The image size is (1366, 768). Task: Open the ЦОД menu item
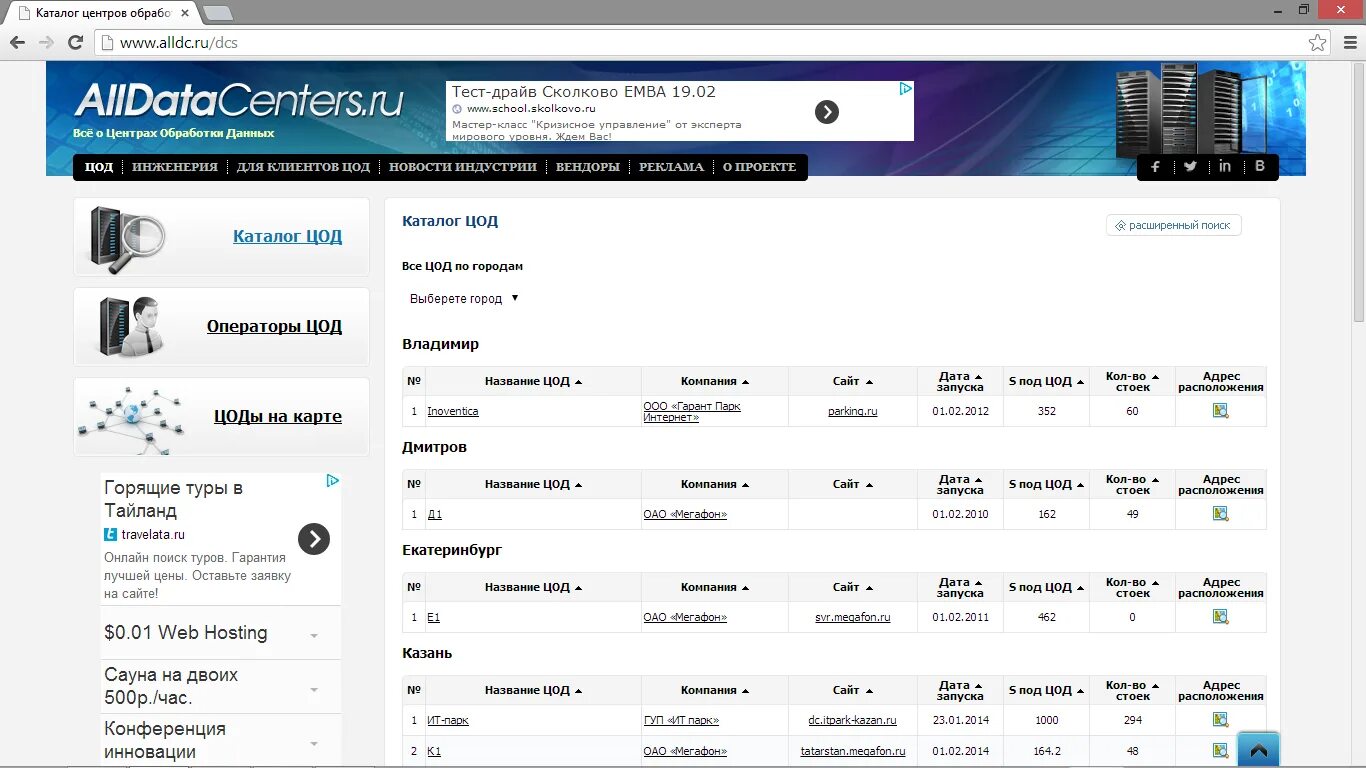pos(99,167)
